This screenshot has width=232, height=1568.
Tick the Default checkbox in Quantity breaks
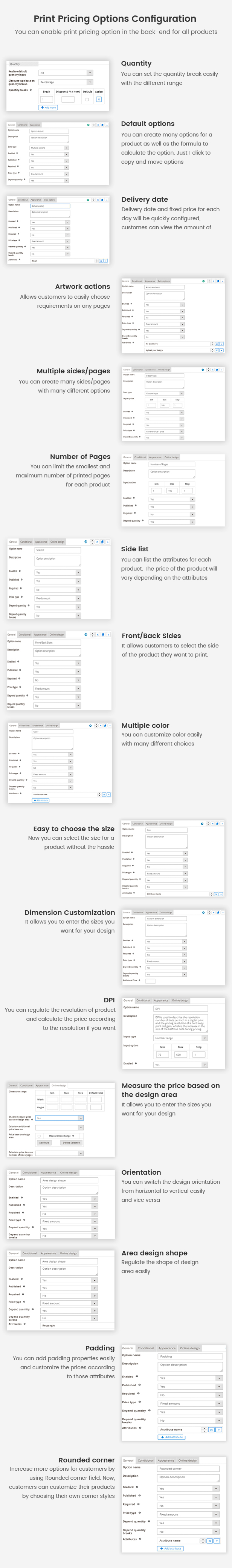[87, 99]
